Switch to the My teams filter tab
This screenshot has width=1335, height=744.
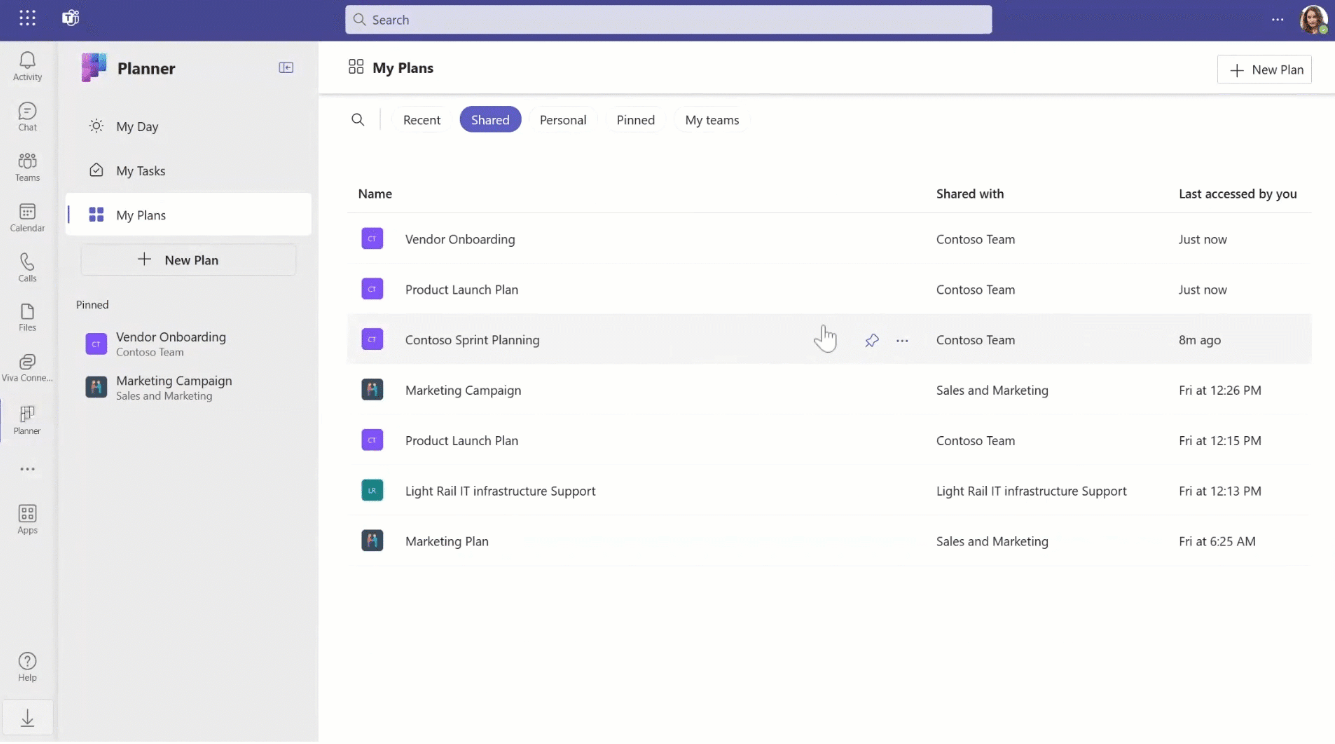[x=712, y=120]
